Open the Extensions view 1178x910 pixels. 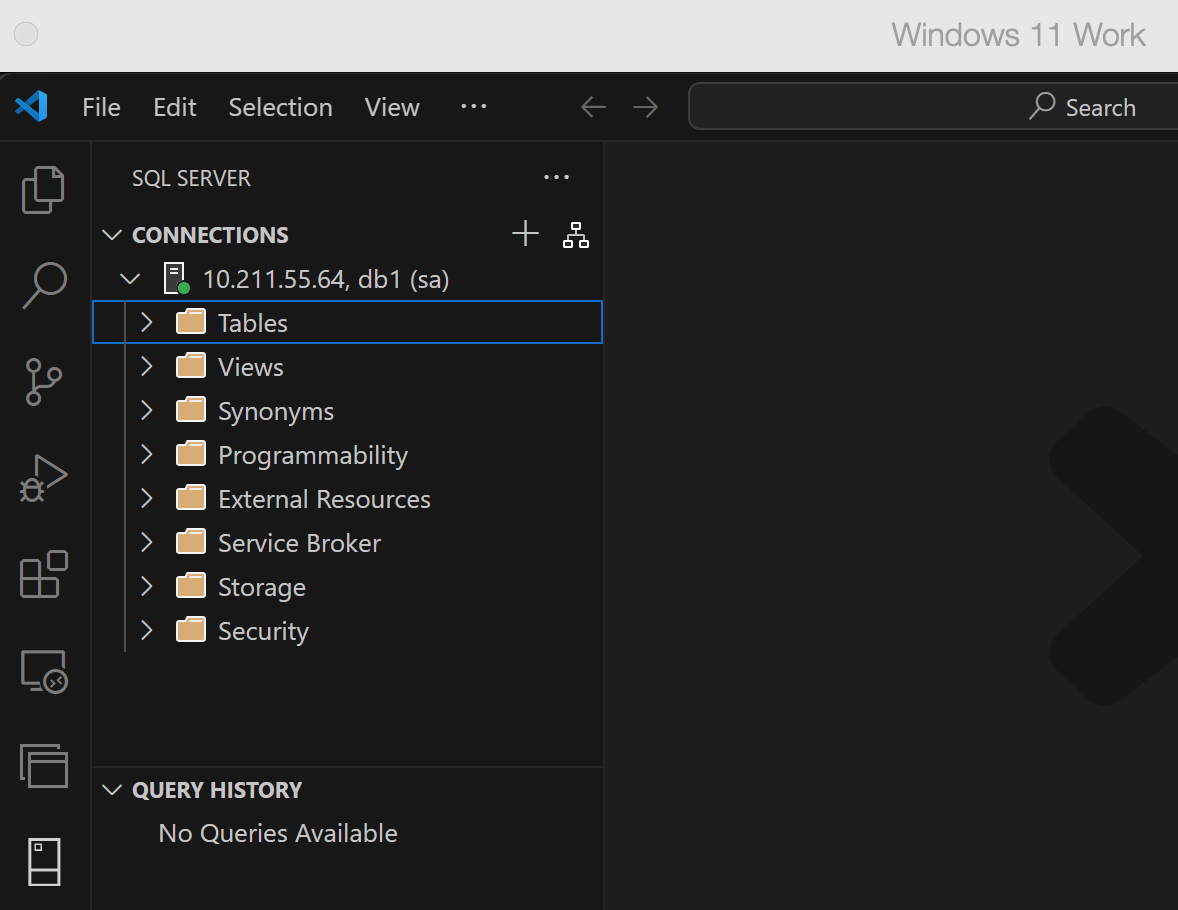(43, 575)
